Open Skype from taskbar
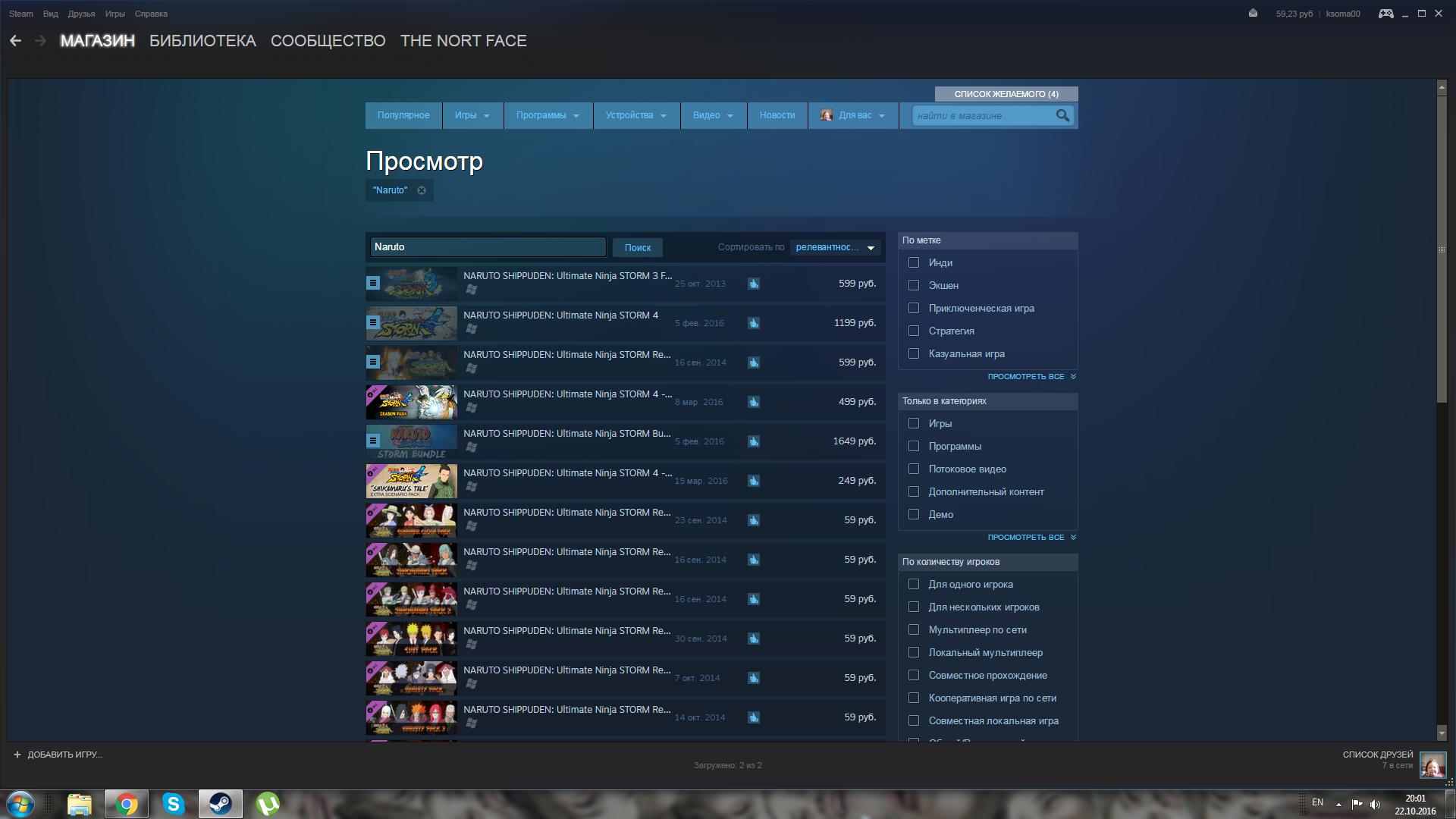 click(x=174, y=804)
